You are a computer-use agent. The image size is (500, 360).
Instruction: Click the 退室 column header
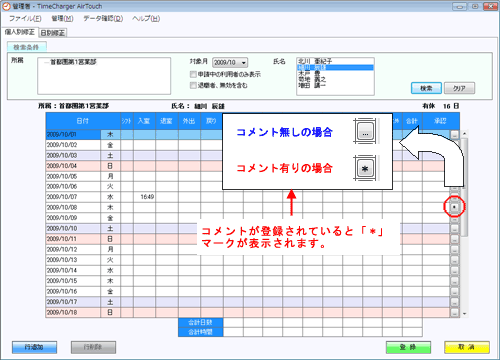point(167,121)
